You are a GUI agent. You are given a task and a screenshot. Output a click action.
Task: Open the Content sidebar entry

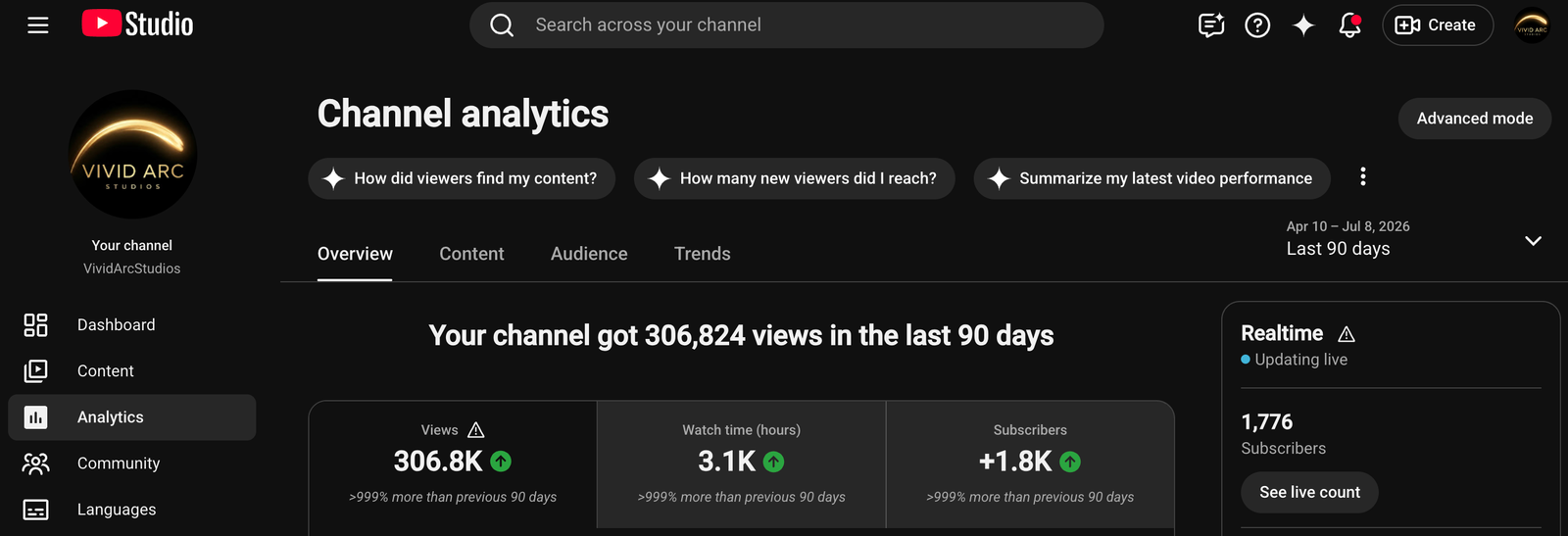[132, 370]
